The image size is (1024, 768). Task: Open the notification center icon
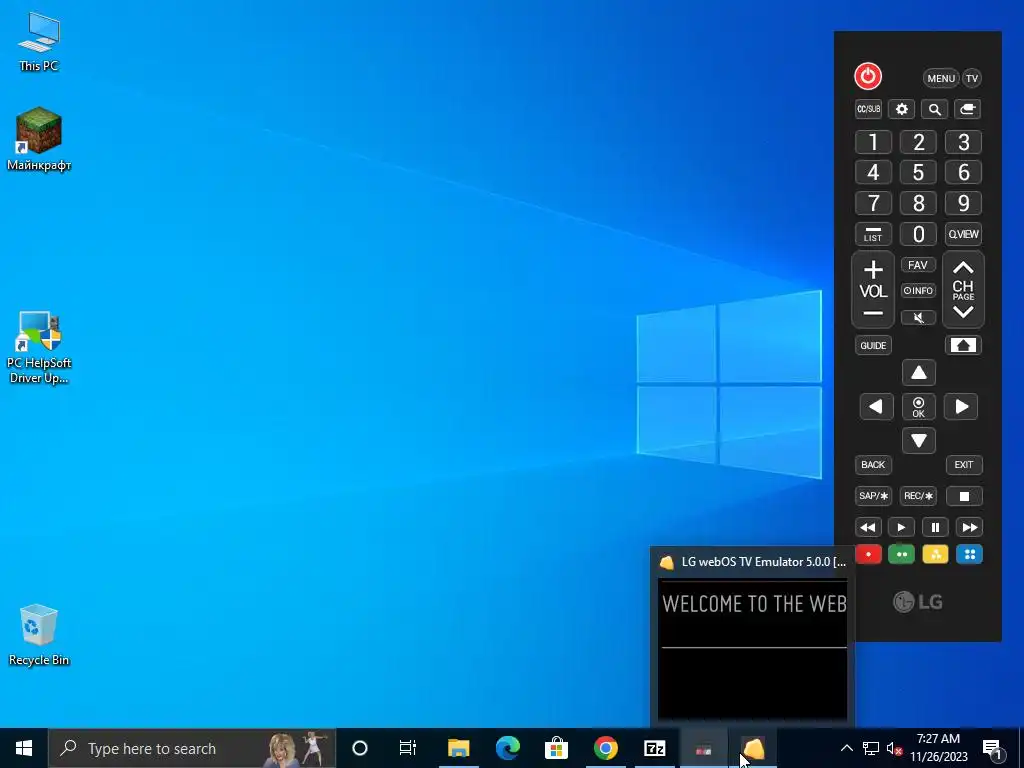coord(993,748)
